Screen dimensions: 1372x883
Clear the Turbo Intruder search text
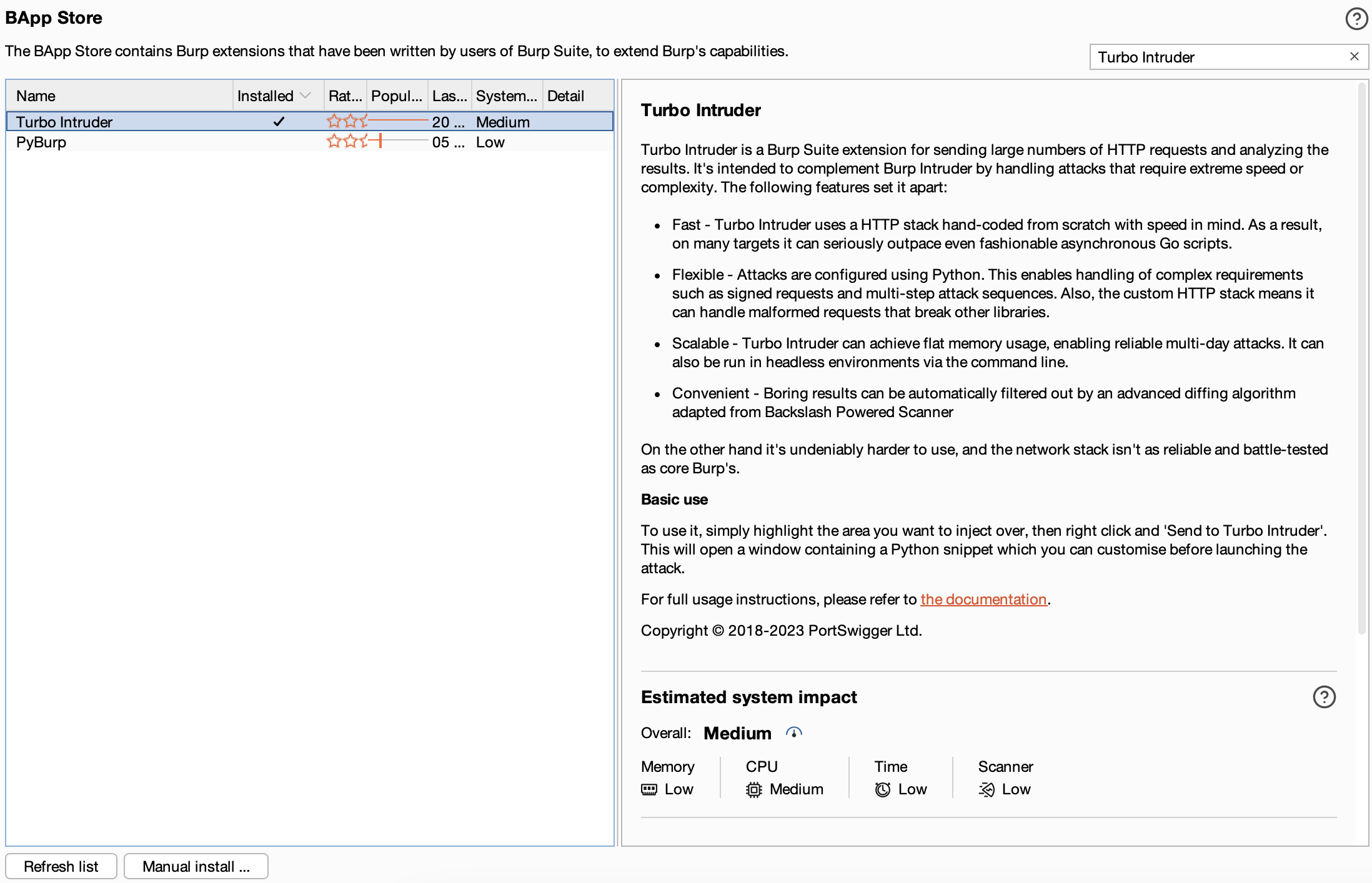tap(1354, 57)
